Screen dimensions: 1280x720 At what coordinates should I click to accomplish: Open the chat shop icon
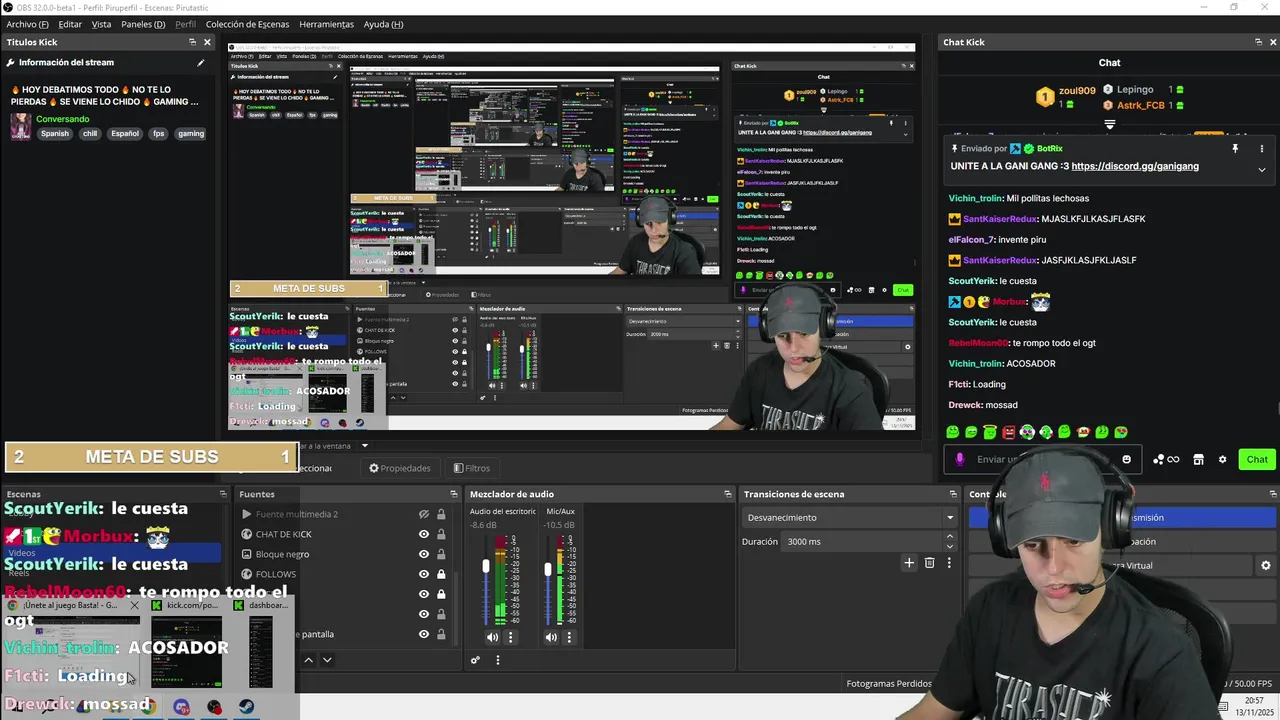point(1198,459)
